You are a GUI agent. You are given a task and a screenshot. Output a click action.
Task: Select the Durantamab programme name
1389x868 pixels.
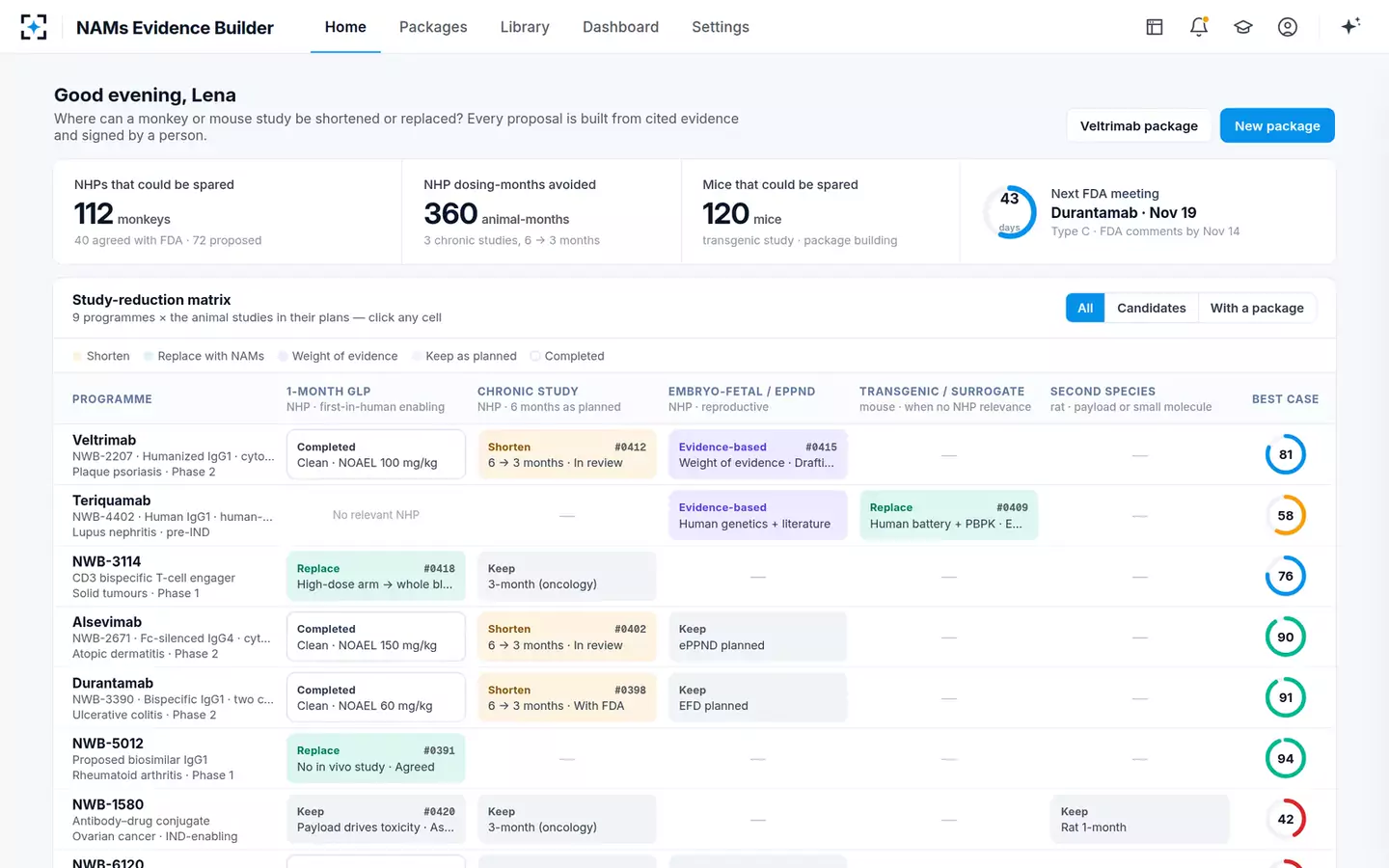coord(113,683)
